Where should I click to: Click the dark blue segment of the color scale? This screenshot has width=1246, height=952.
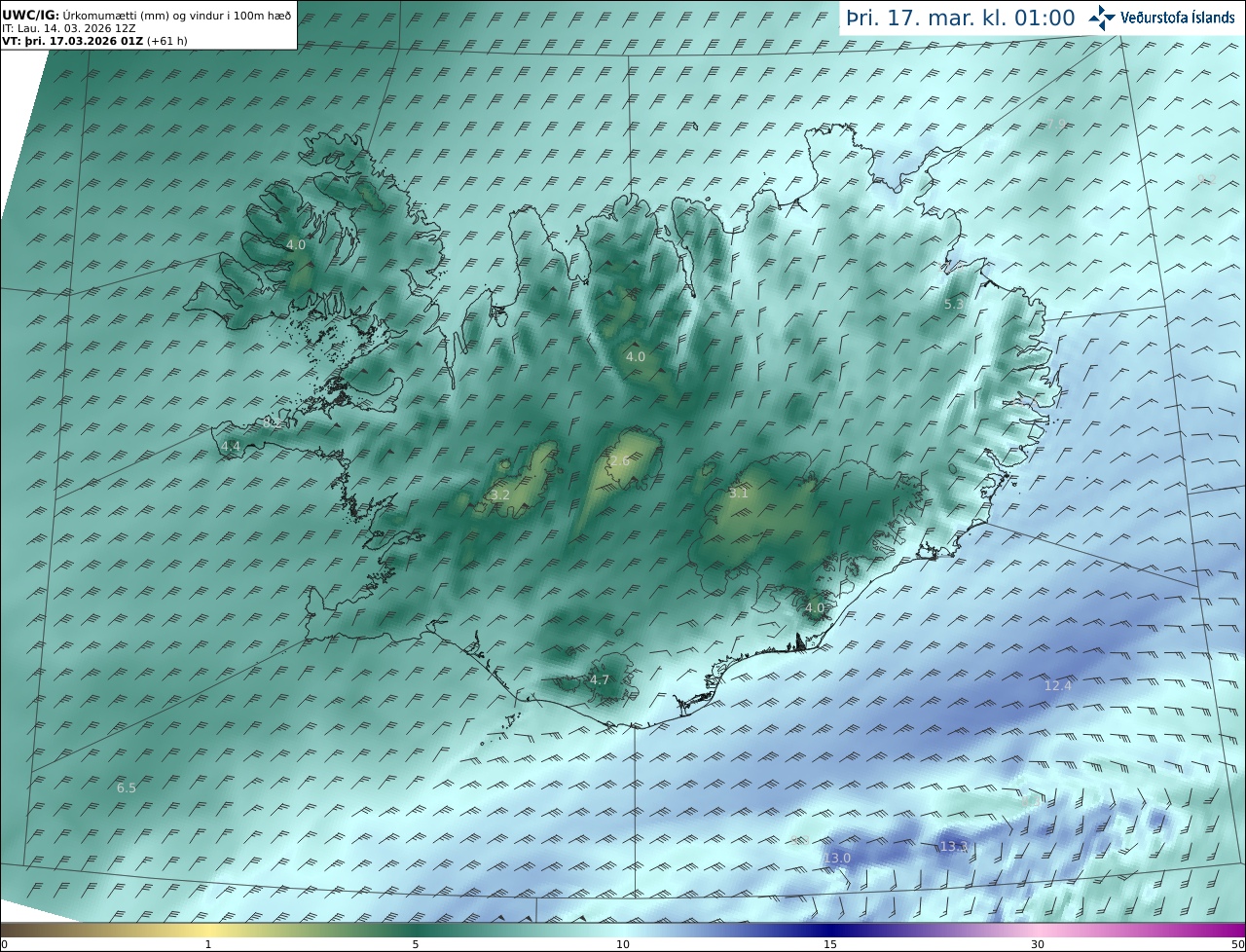click(x=830, y=930)
